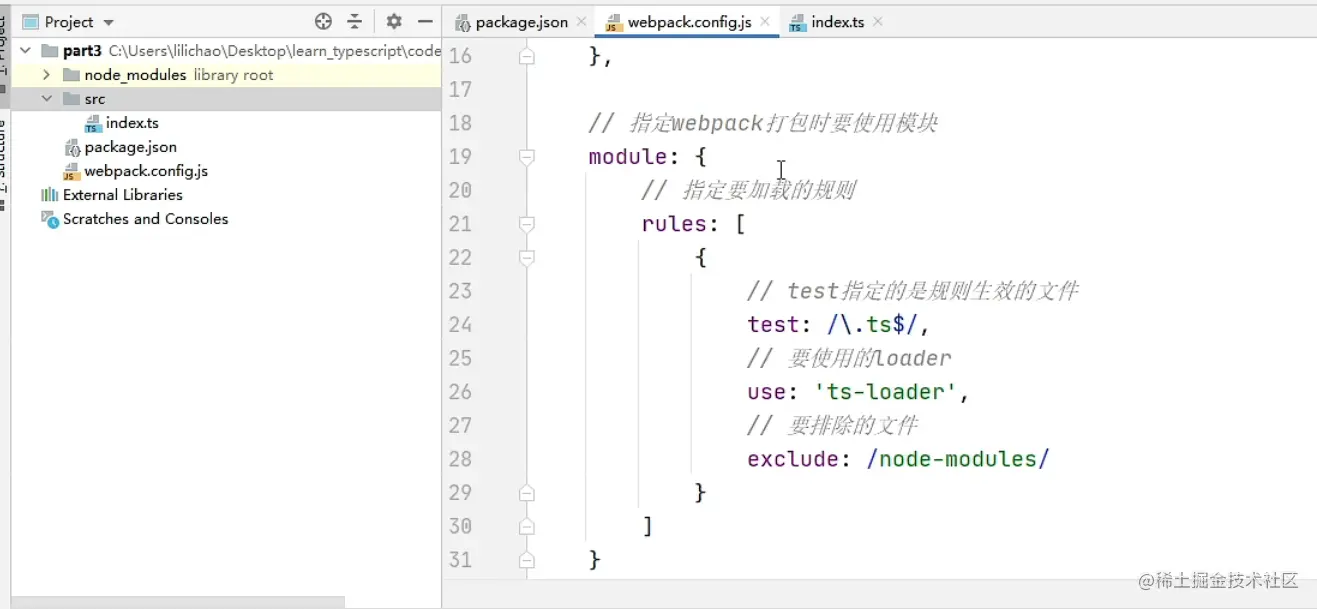Click the External Libraries icon
Screen dimensions: 1317x609
point(49,195)
